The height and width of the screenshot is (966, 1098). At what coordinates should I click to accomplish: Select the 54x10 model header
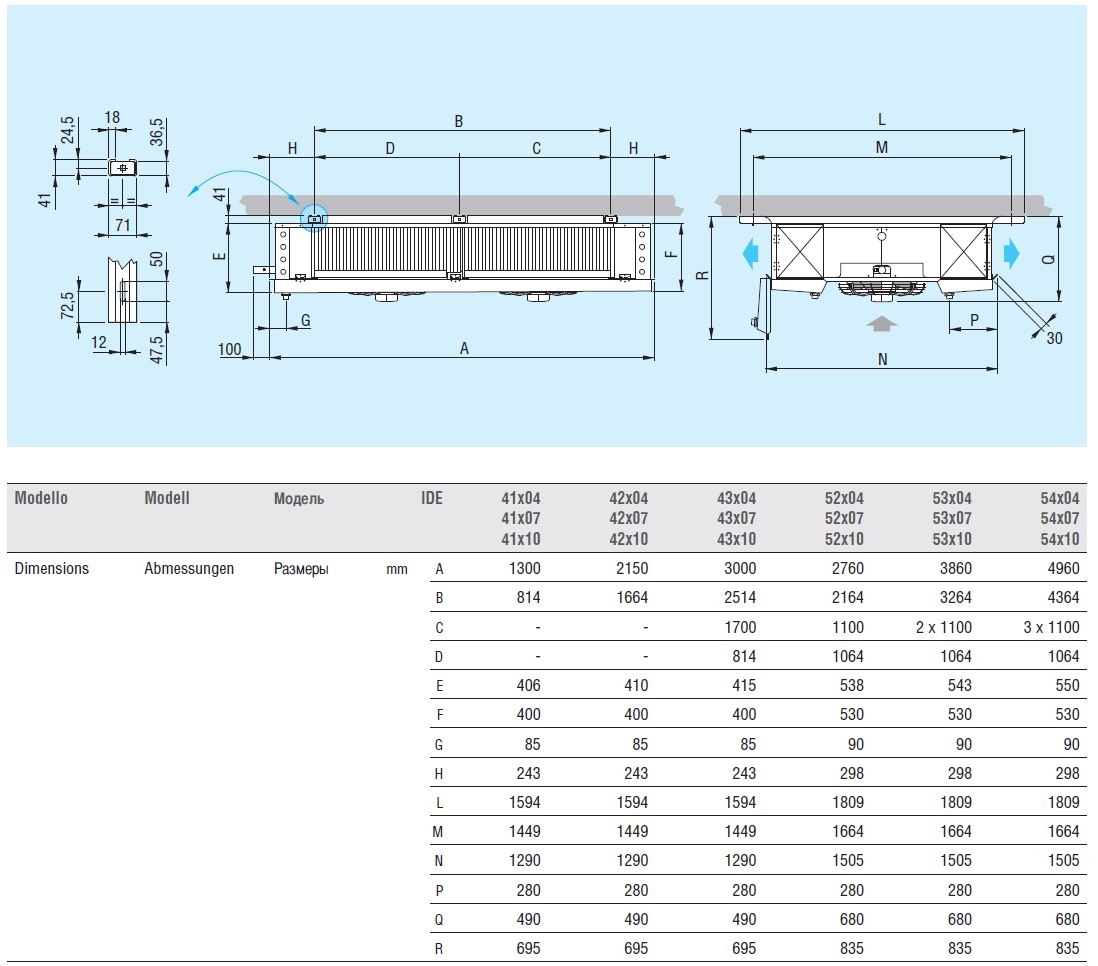pyautogui.click(x=1059, y=538)
